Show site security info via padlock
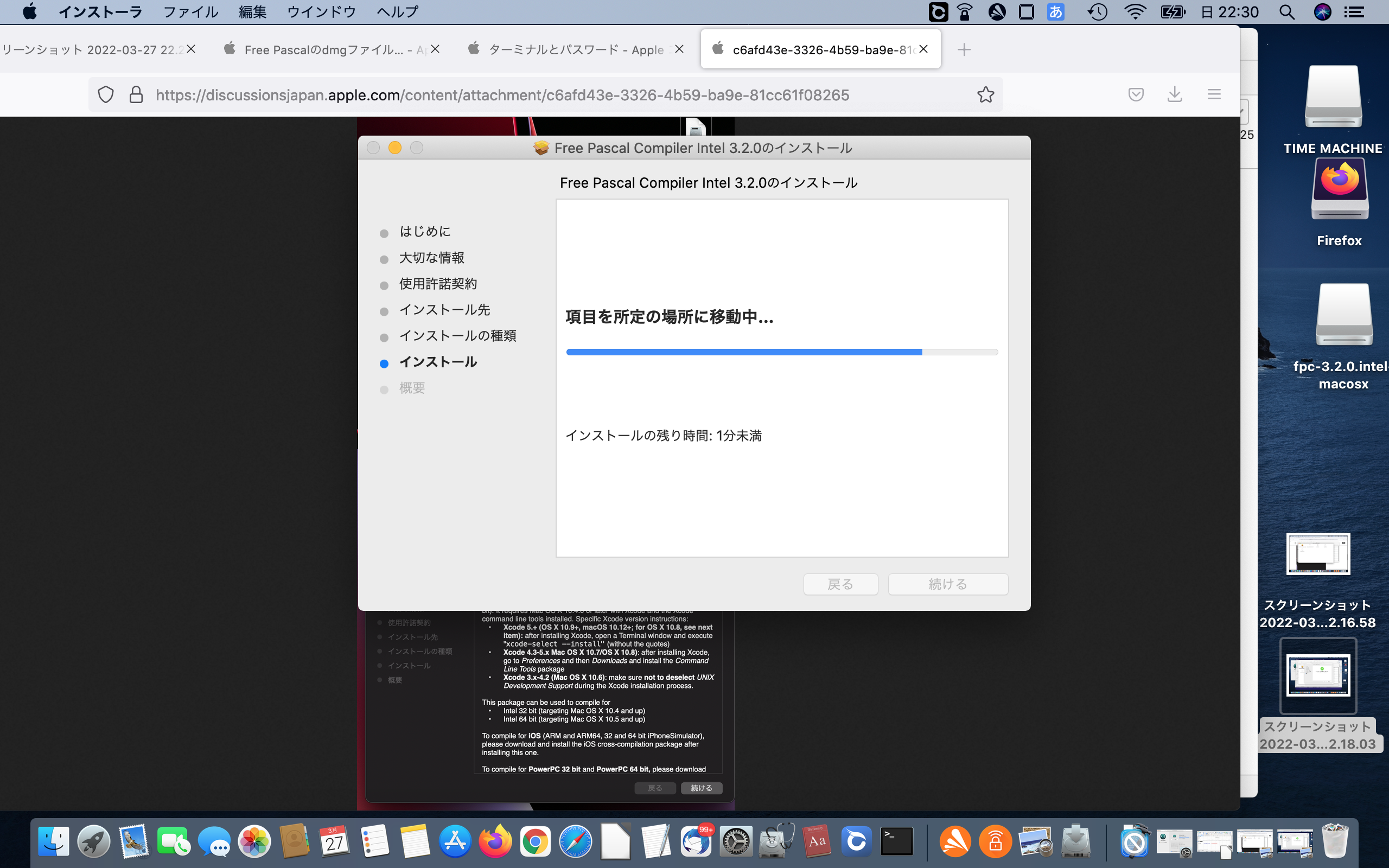1389x868 pixels. (x=136, y=95)
